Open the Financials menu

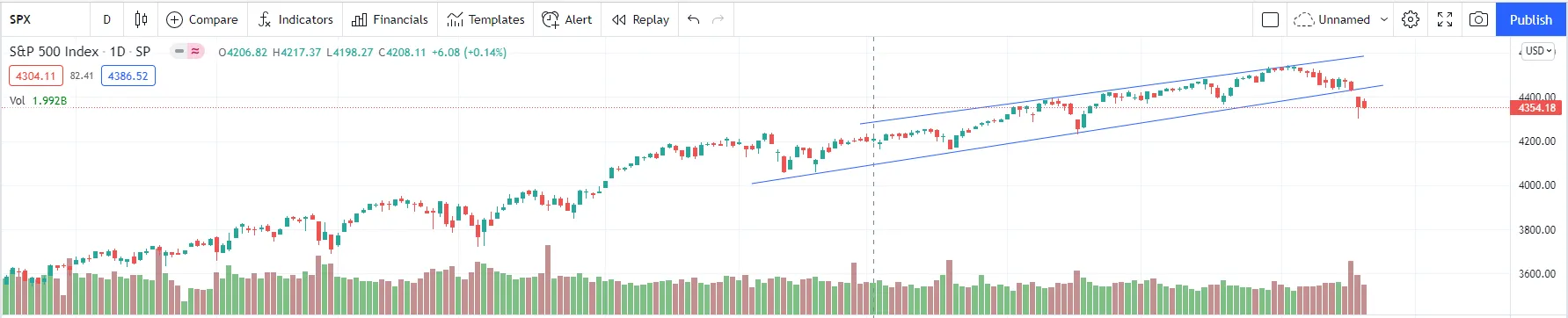390,19
